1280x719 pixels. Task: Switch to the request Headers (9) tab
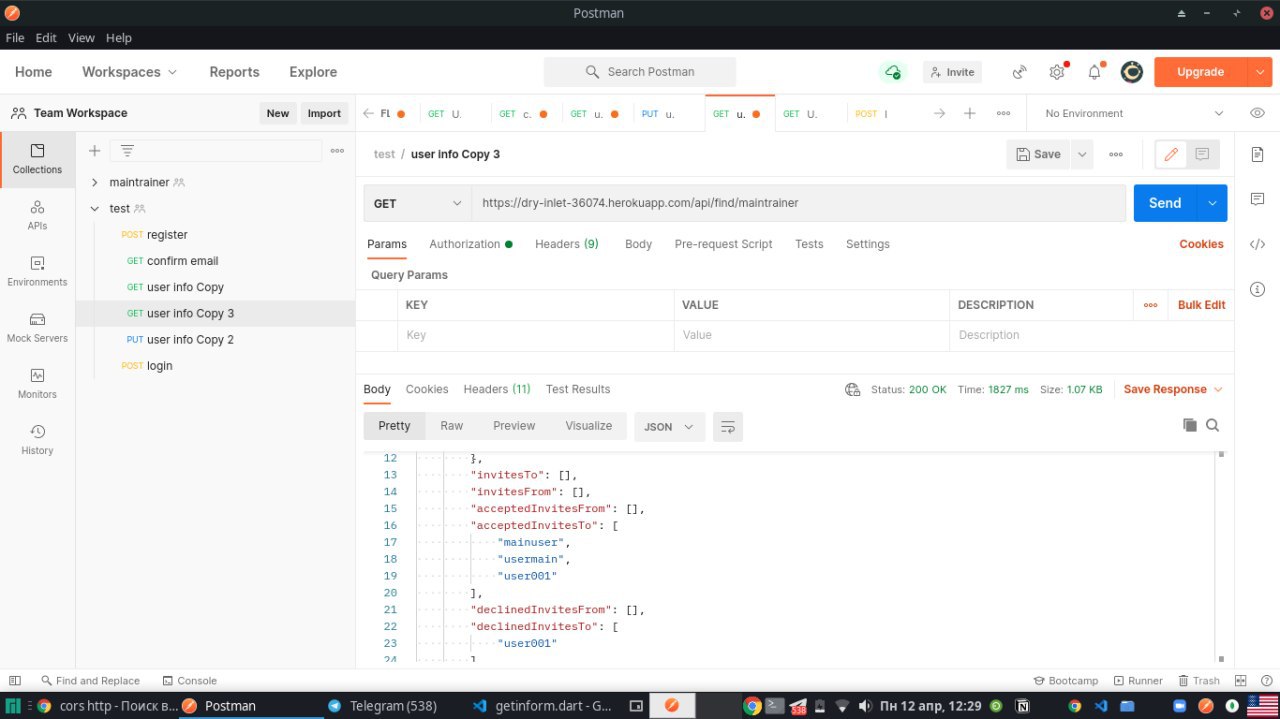pos(566,244)
